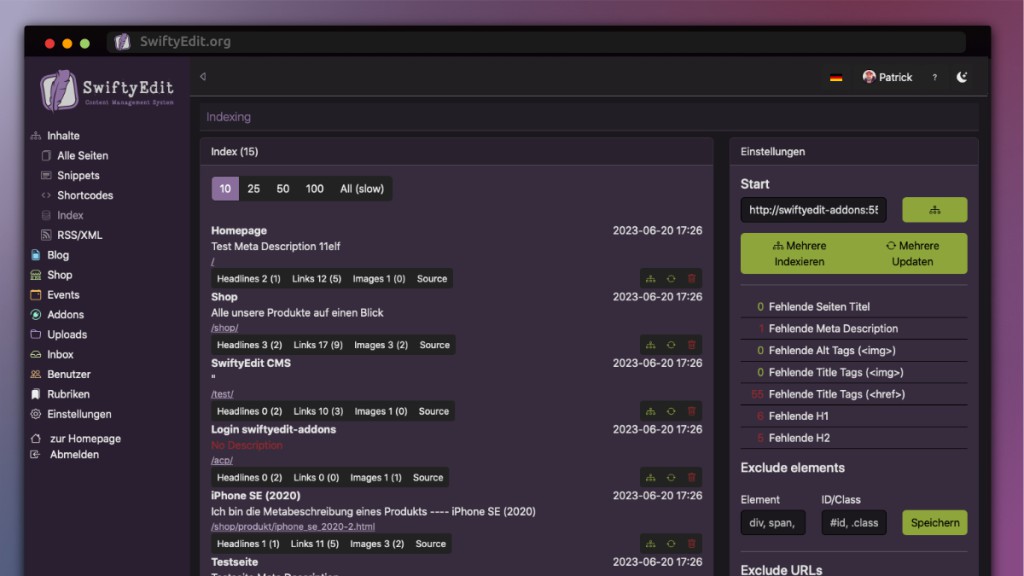
Task: Click the sitemap index icon in Homepage row
Action: tap(650, 279)
